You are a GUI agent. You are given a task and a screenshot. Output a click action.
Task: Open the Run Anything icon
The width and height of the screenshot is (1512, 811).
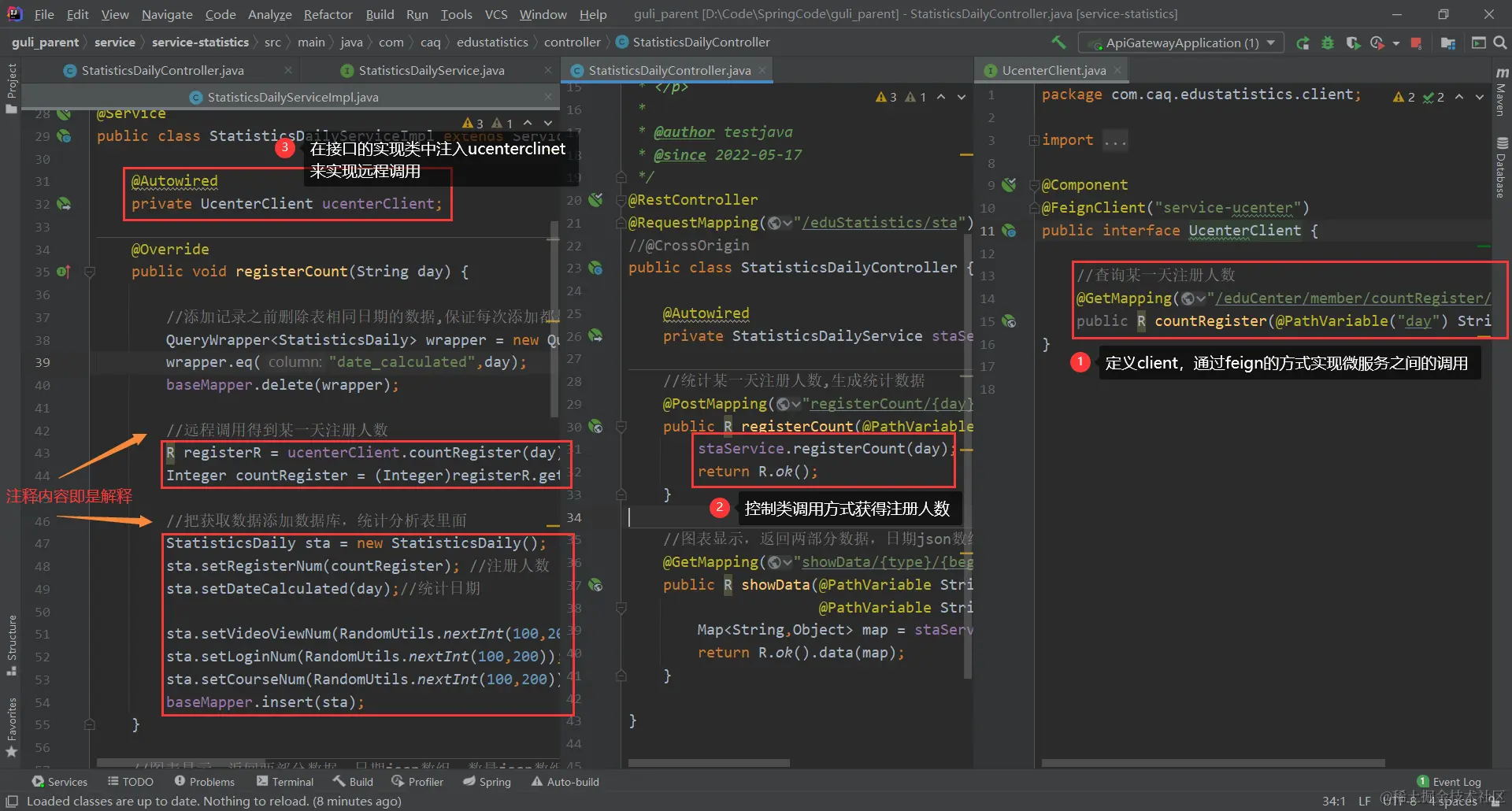pos(1479,43)
